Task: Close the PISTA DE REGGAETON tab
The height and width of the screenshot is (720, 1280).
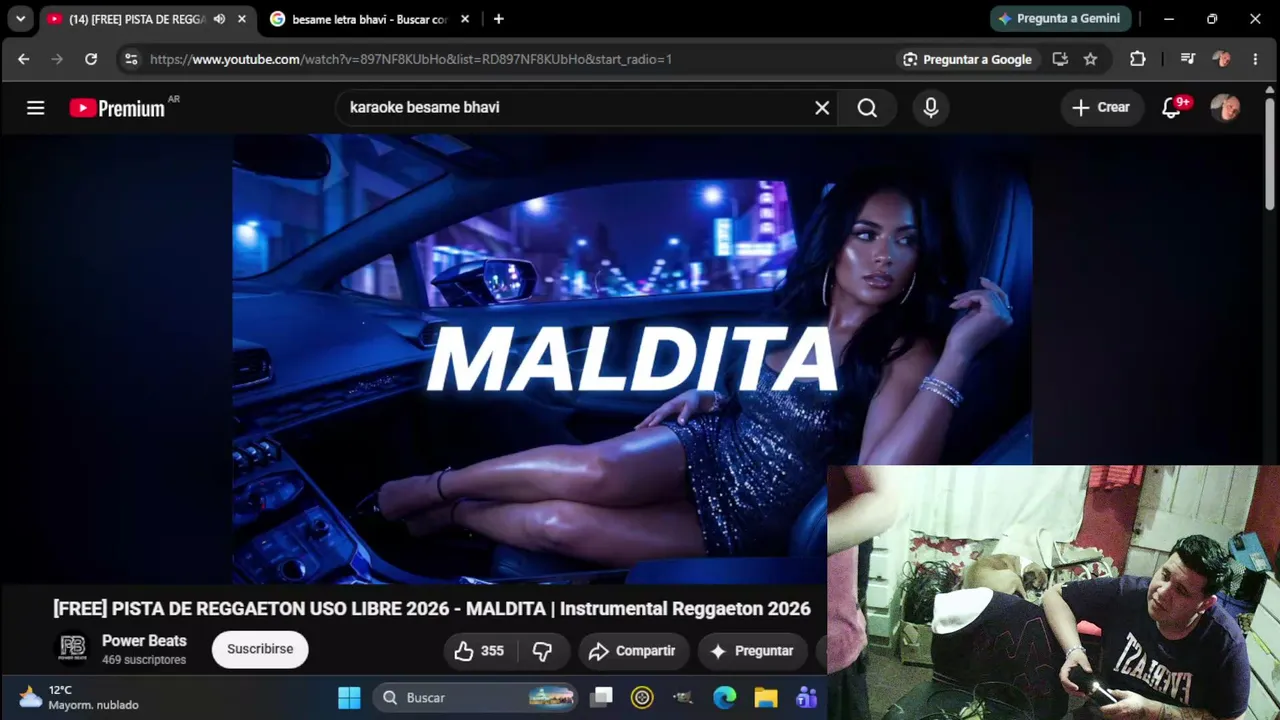Action: point(242,19)
